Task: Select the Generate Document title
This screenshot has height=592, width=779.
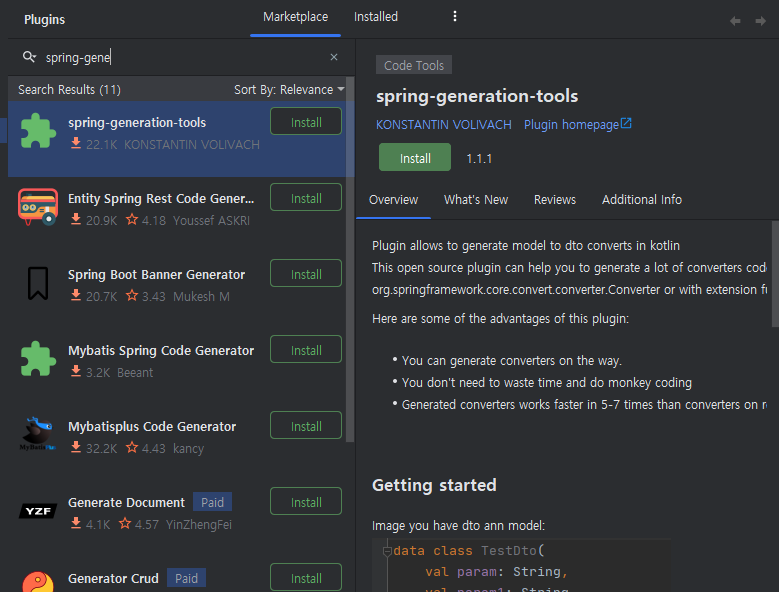Action: point(126,502)
